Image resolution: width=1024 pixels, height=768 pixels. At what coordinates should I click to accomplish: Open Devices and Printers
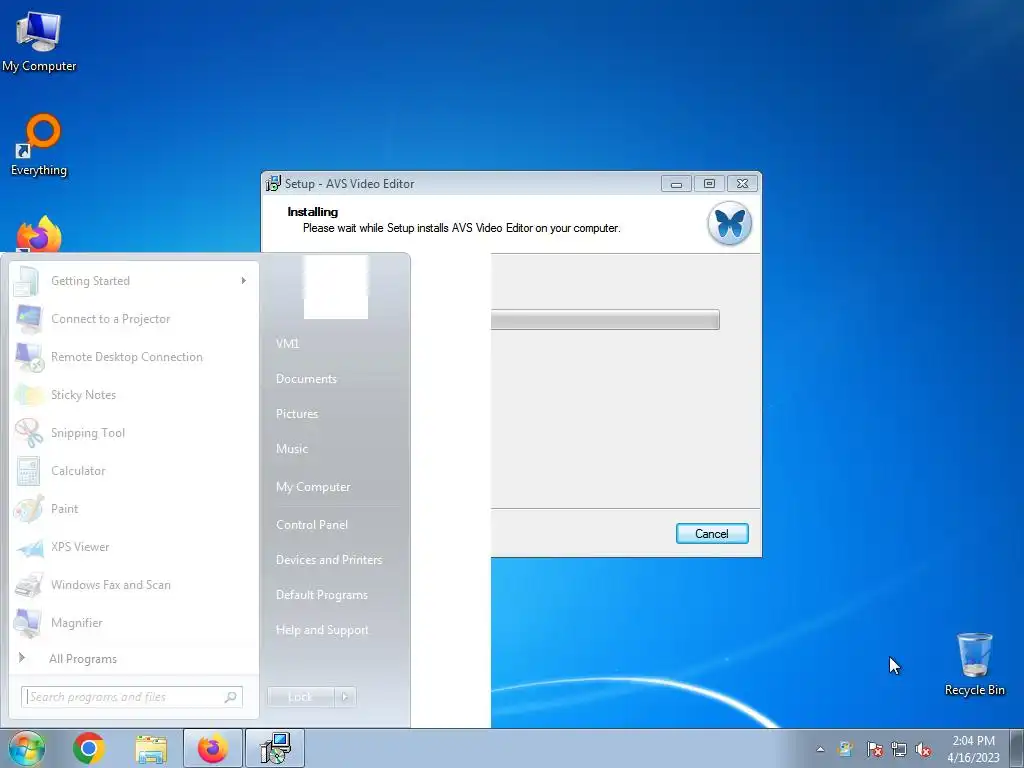click(x=329, y=560)
